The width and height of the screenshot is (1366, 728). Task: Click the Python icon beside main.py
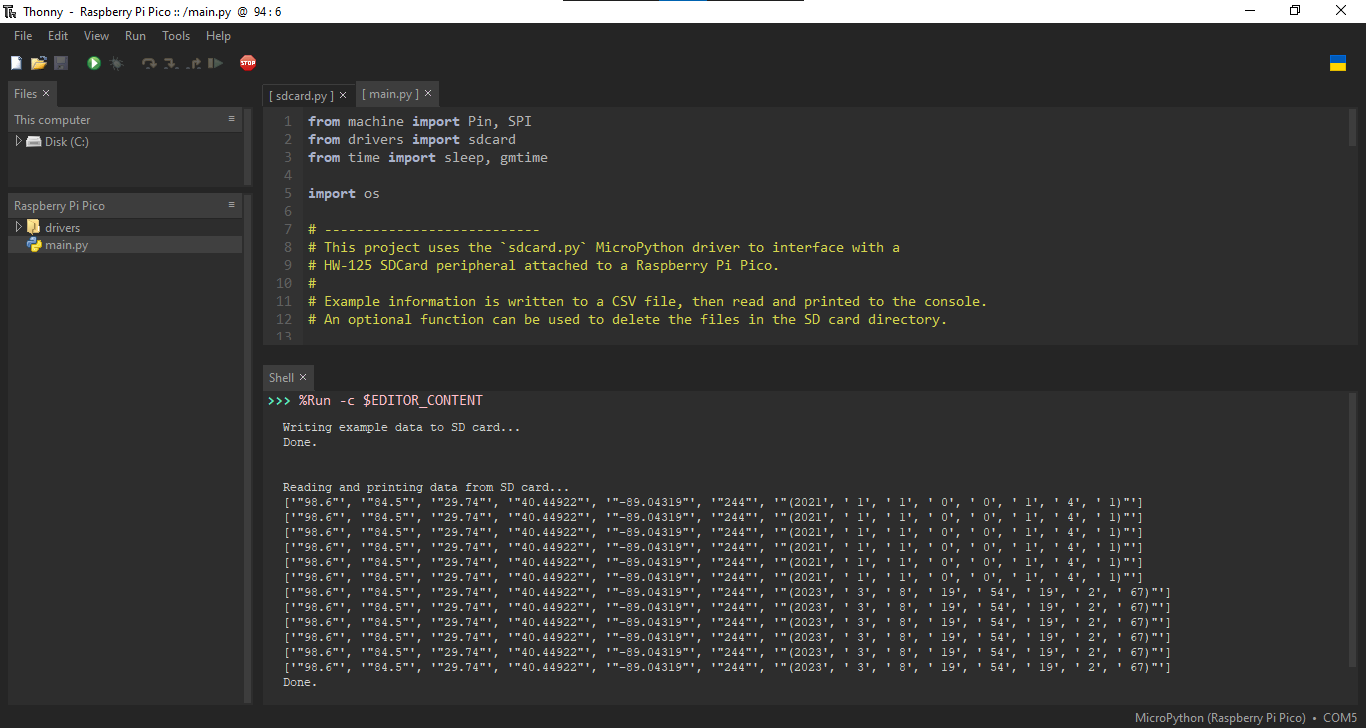point(33,245)
